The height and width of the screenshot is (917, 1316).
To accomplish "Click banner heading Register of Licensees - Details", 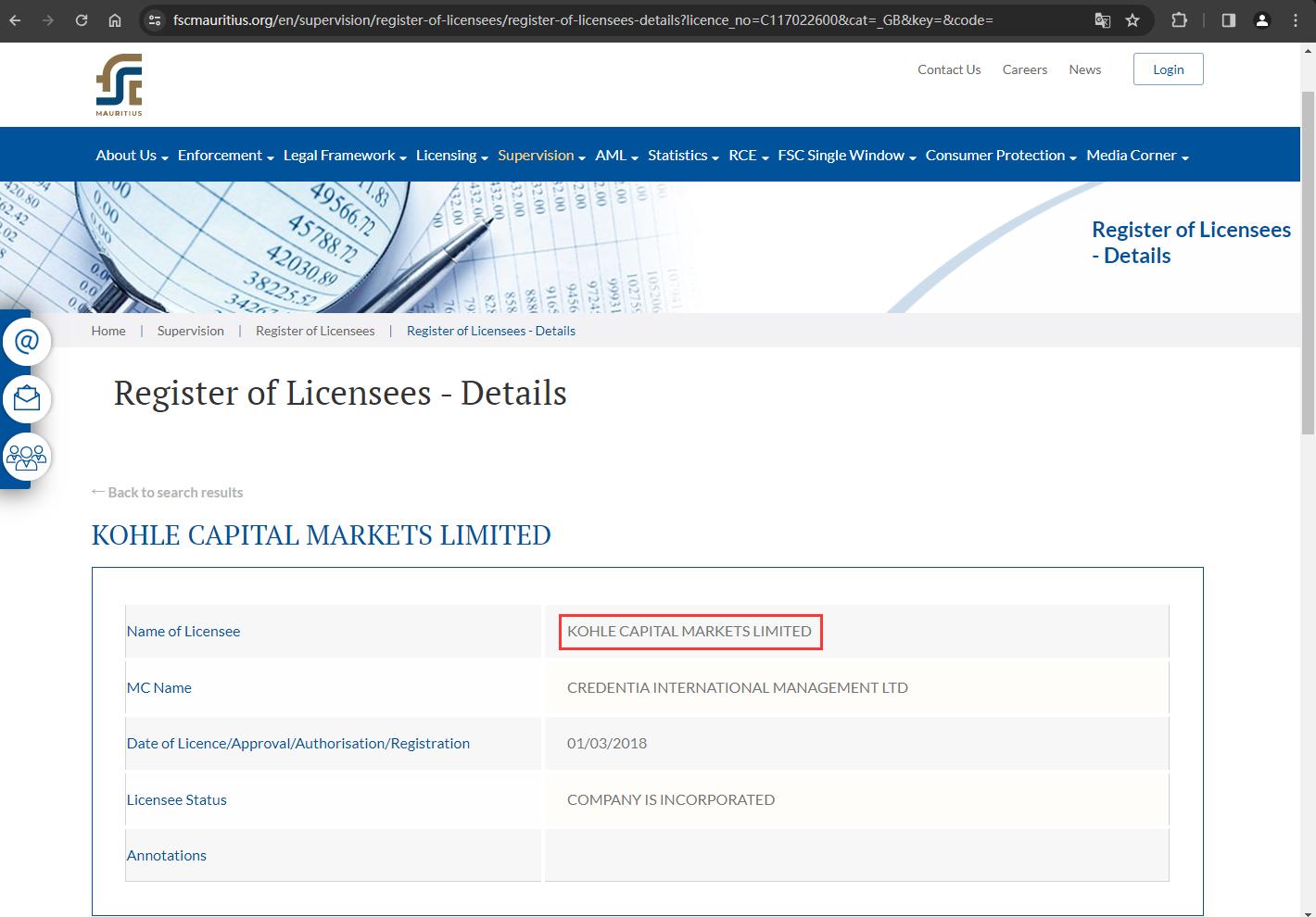I will pos(1191,243).
